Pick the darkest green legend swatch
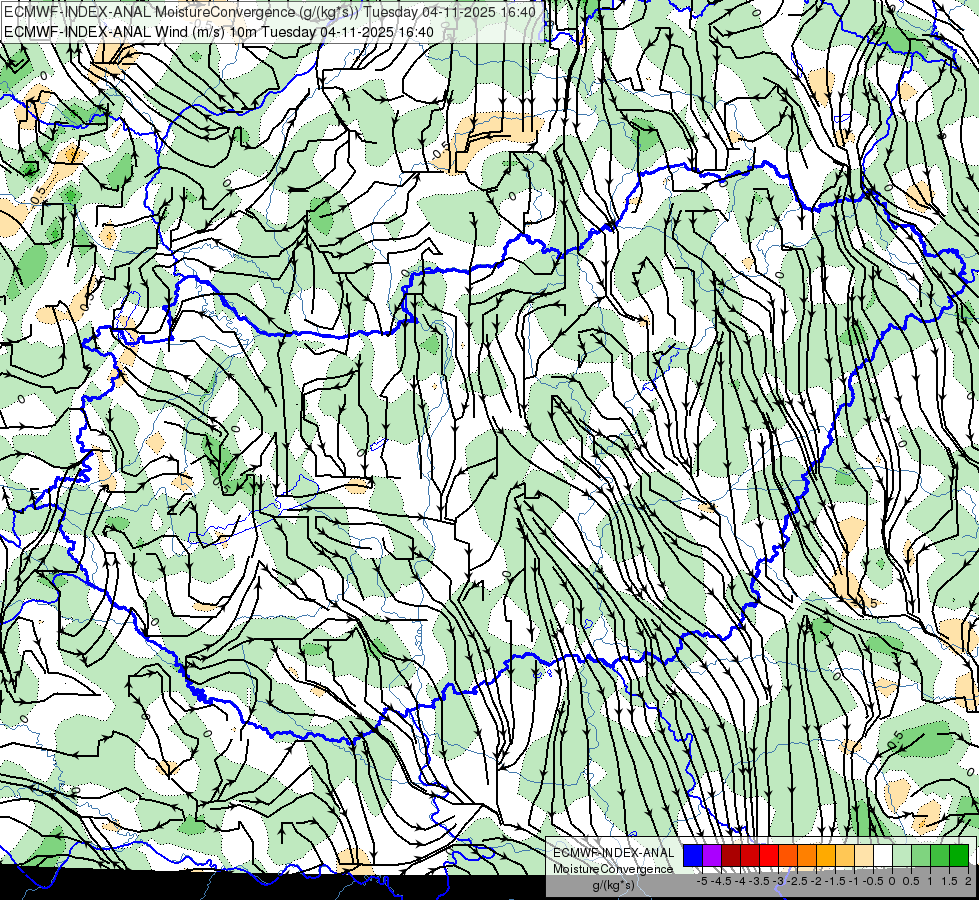The height and width of the screenshot is (900, 979). 959,855
